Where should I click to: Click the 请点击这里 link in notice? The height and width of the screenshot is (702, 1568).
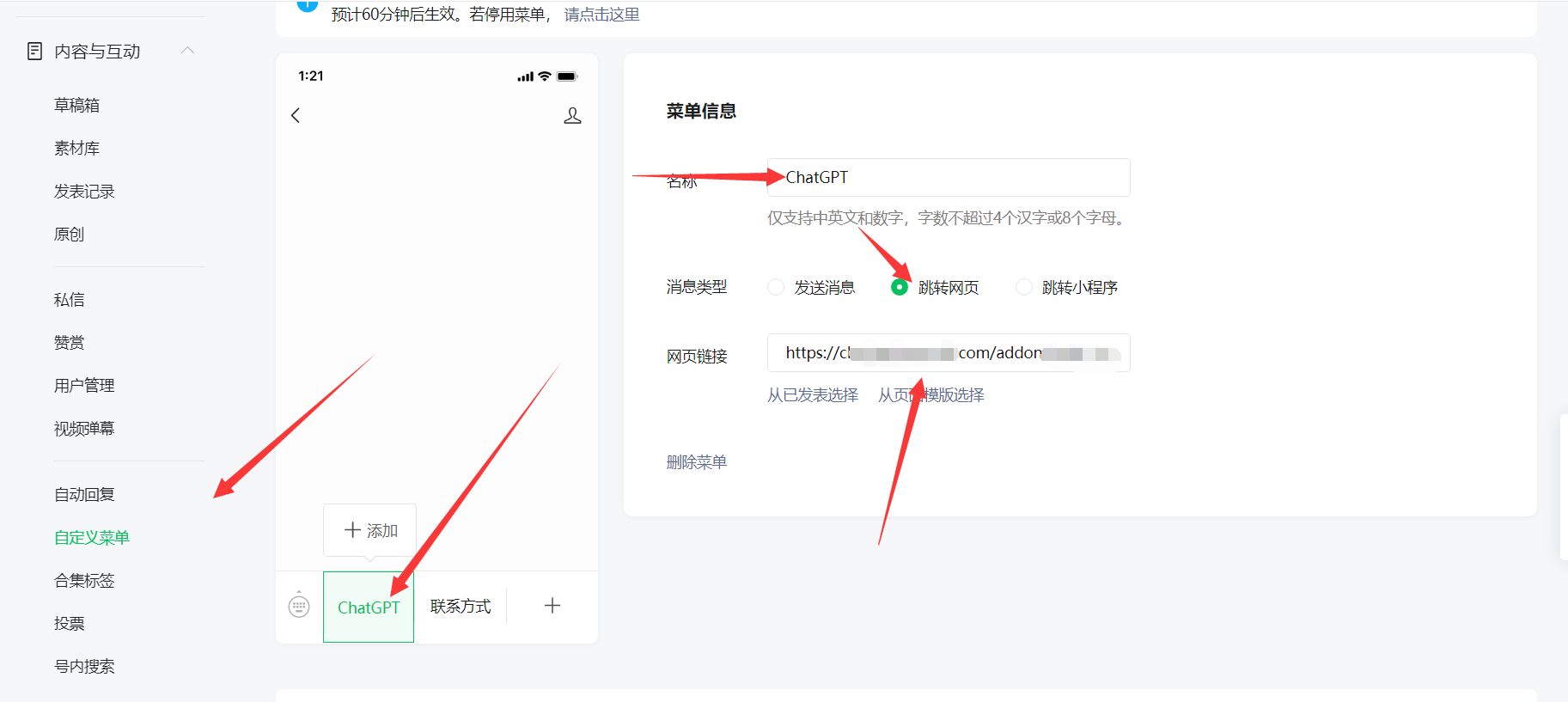(x=601, y=15)
